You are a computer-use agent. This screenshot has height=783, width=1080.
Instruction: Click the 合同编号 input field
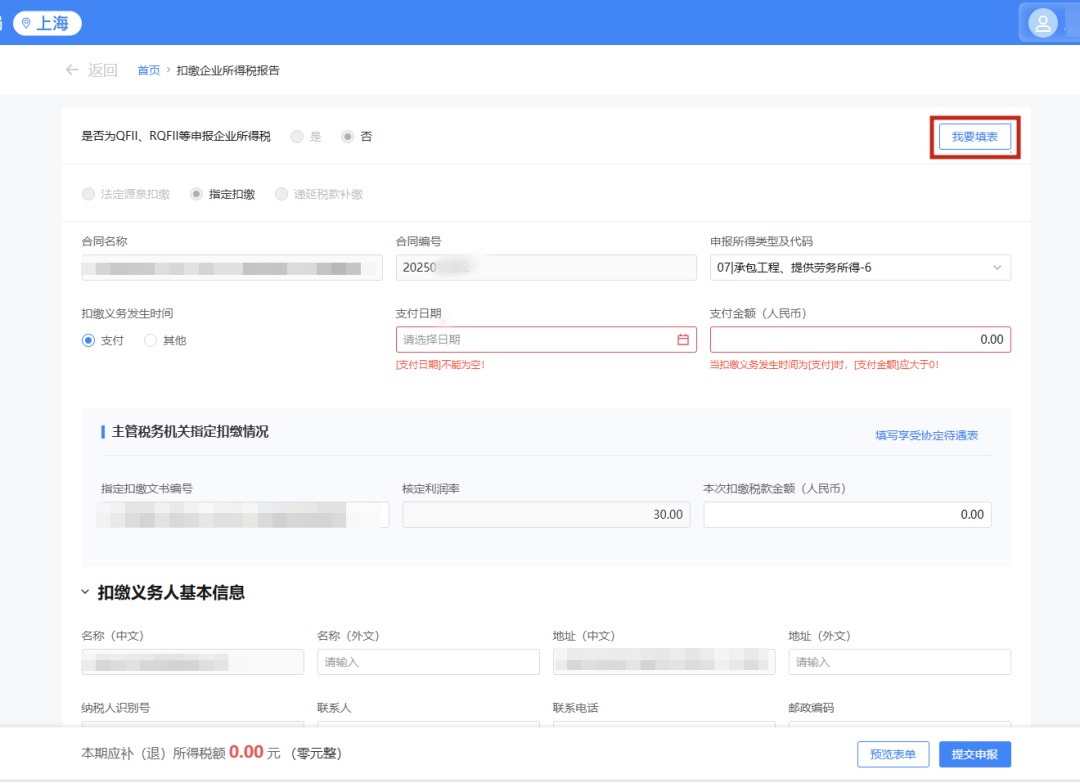[x=546, y=267]
